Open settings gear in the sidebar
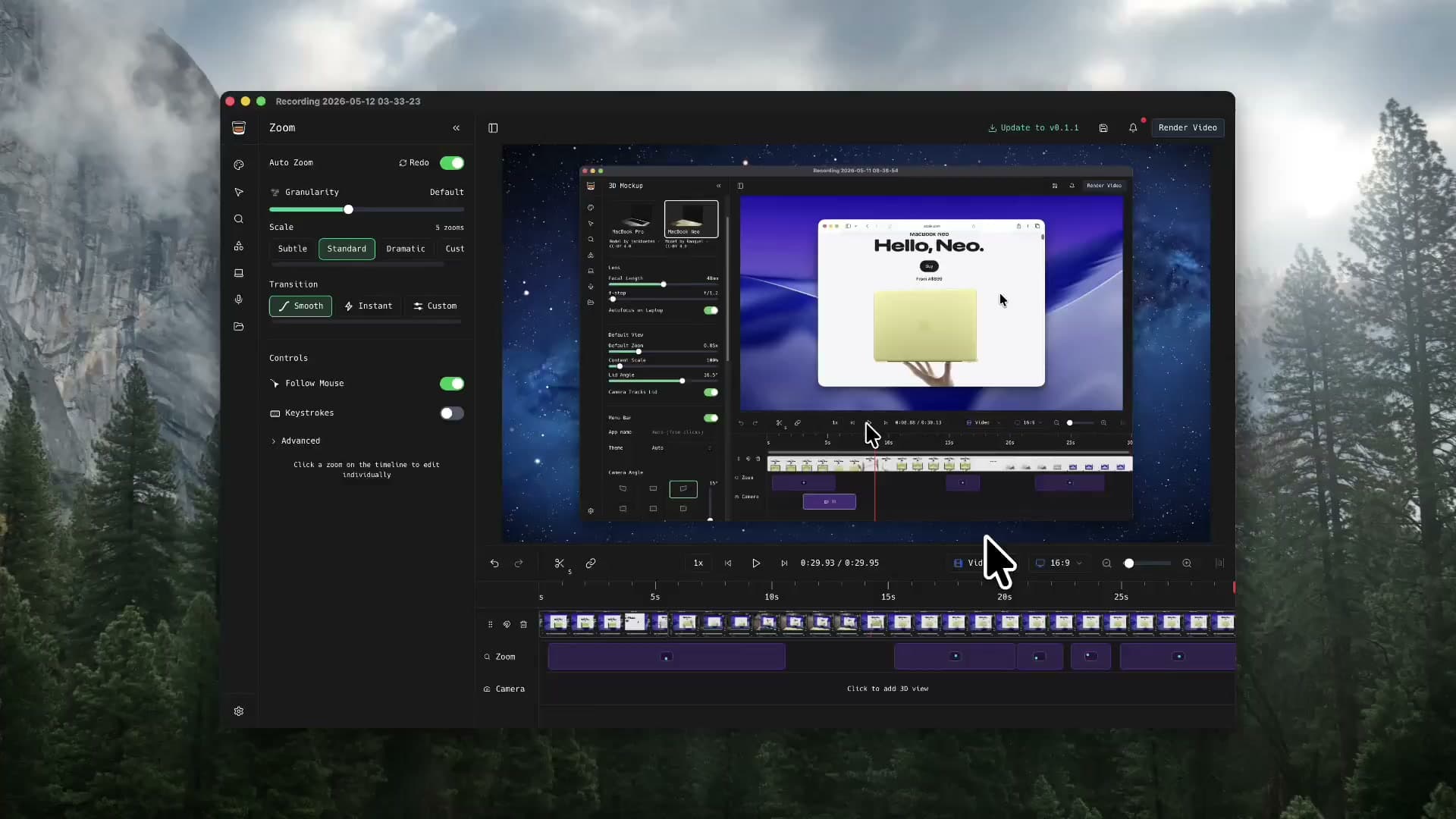The image size is (1456, 819). tap(239, 711)
